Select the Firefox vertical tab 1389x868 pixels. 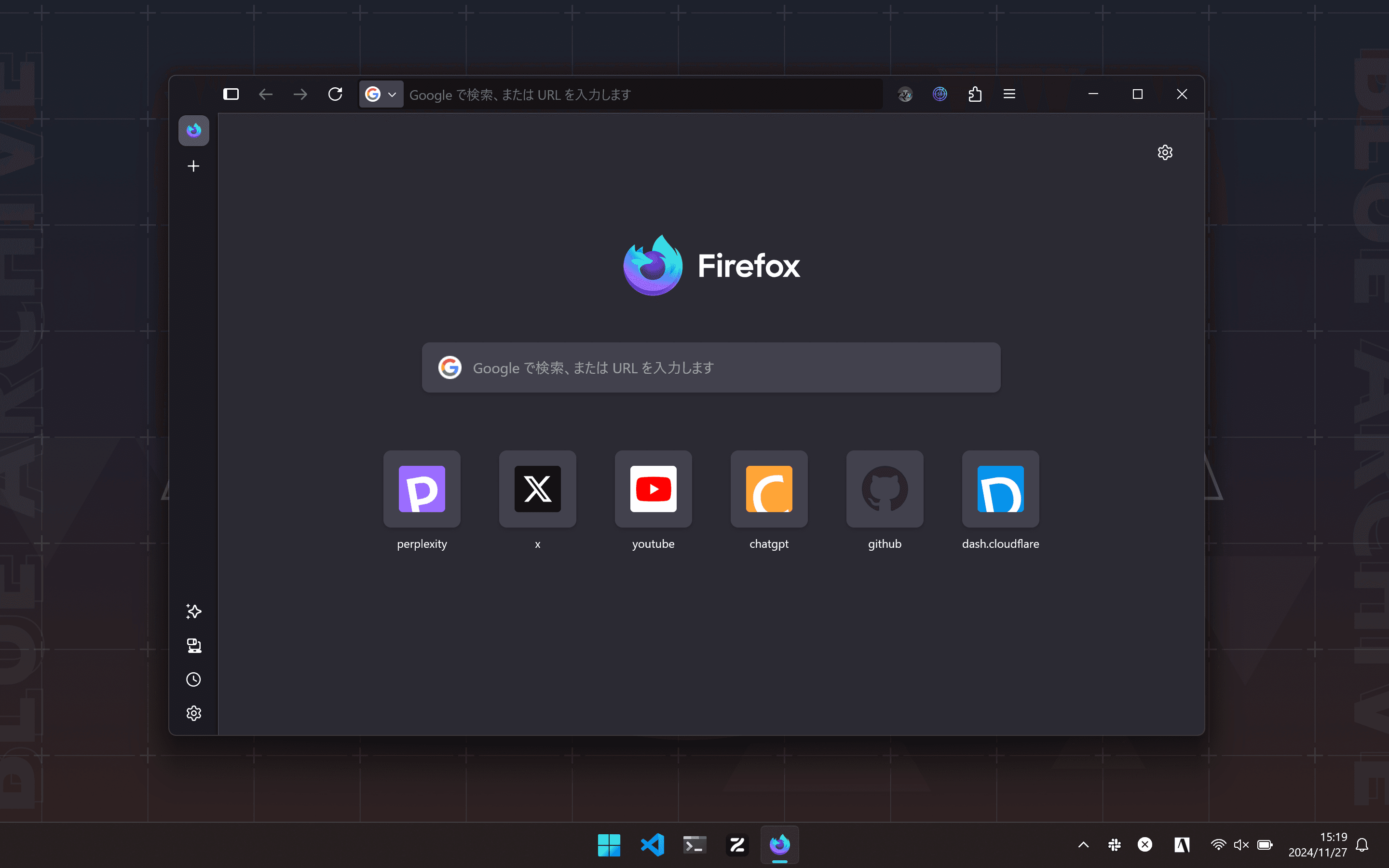[194, 130]
